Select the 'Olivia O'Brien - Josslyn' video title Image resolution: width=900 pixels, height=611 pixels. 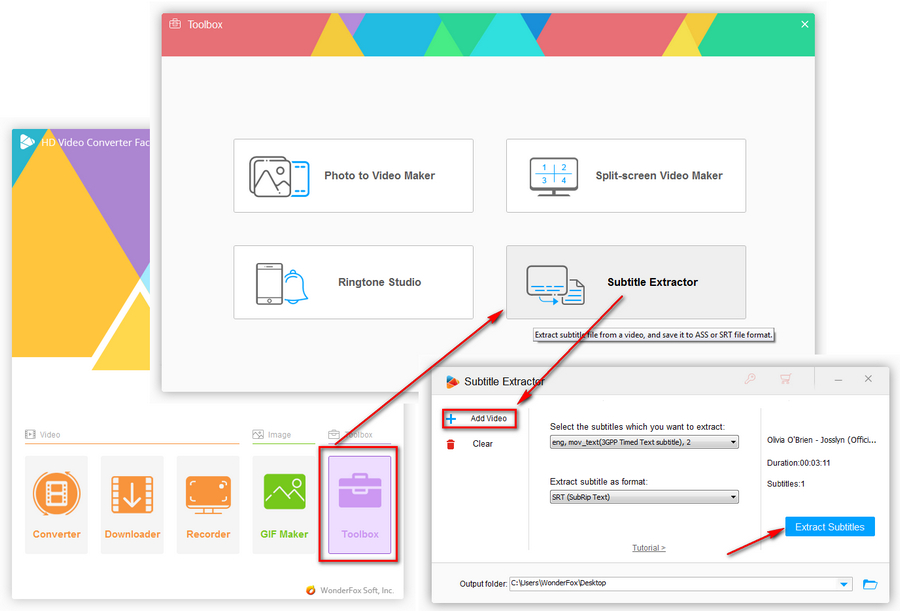[x=821, y=440]
